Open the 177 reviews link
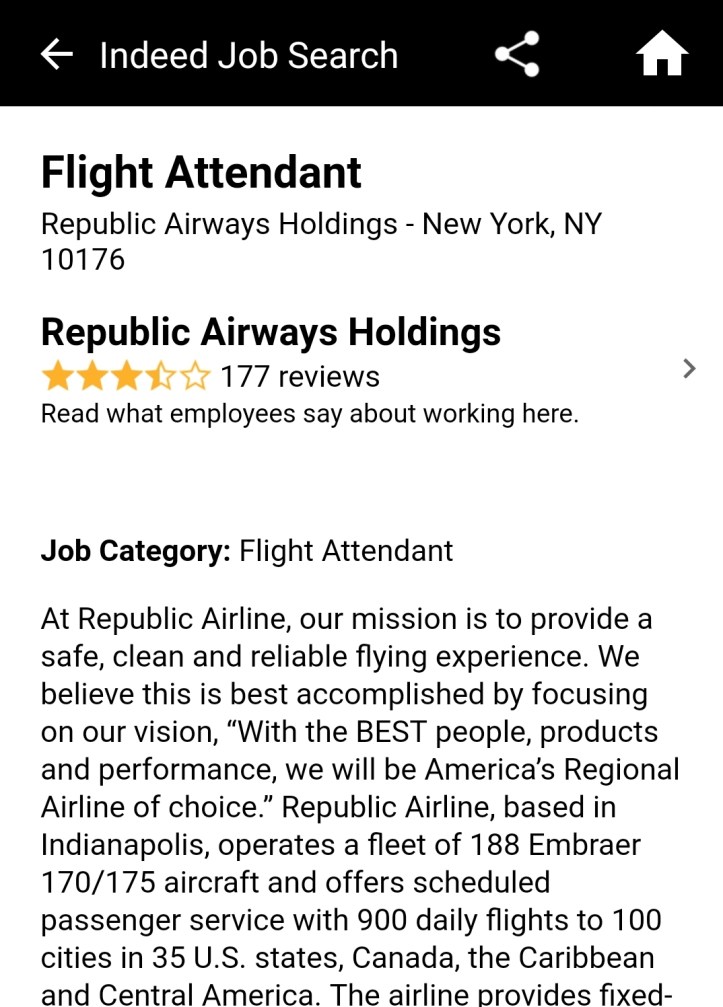The height and width of the screenshot is (1007, 723). (x=299, y=377)
